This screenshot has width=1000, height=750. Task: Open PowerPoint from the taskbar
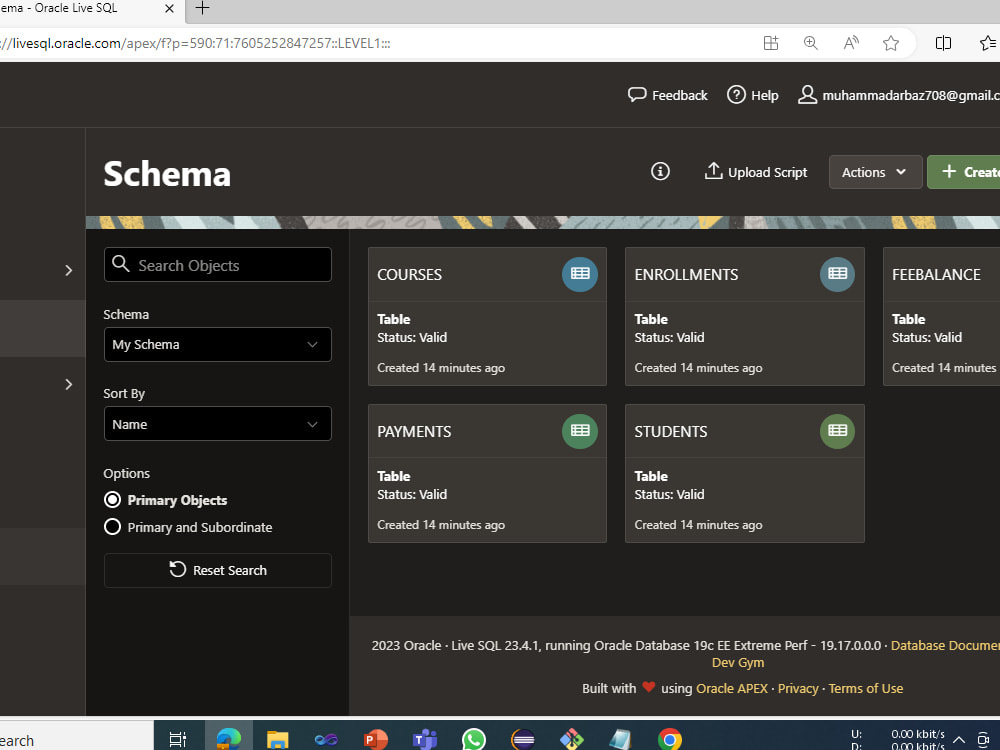375,740
